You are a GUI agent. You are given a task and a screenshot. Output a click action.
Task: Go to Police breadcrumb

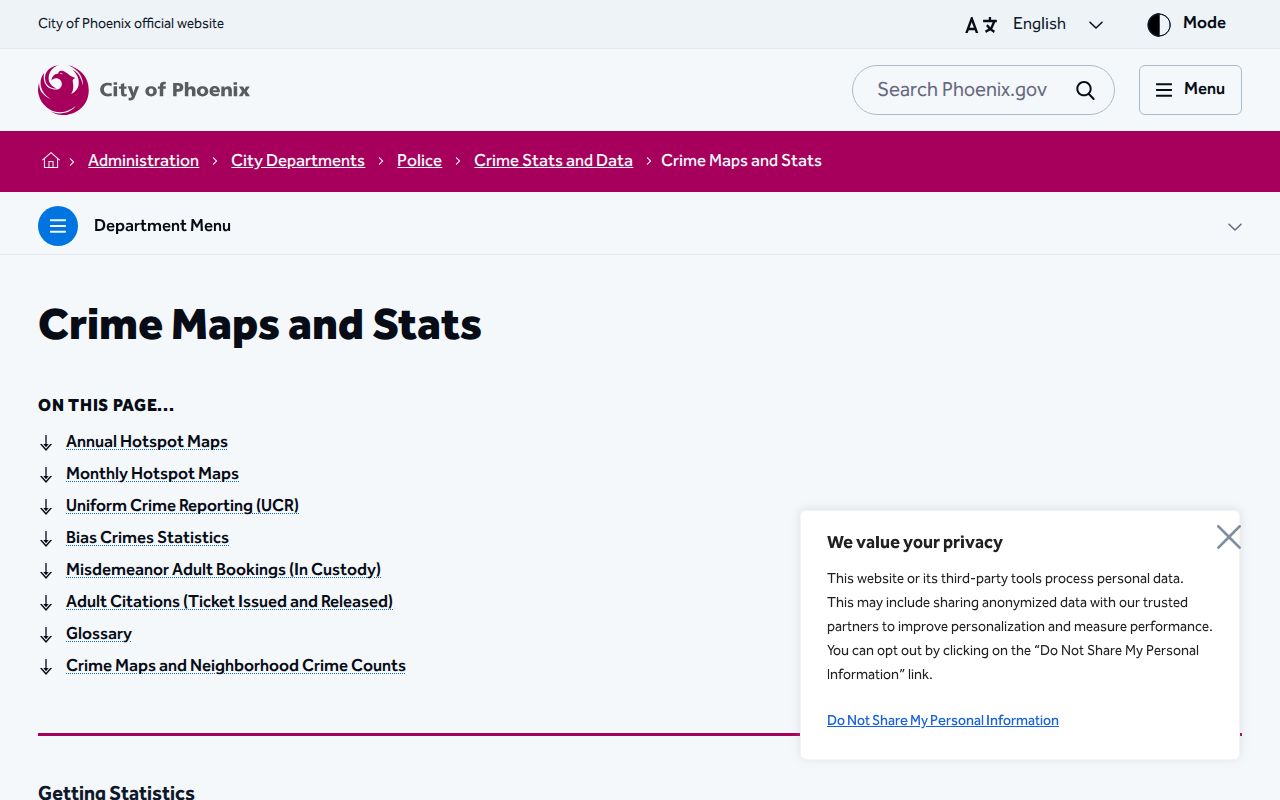[419, 161]
